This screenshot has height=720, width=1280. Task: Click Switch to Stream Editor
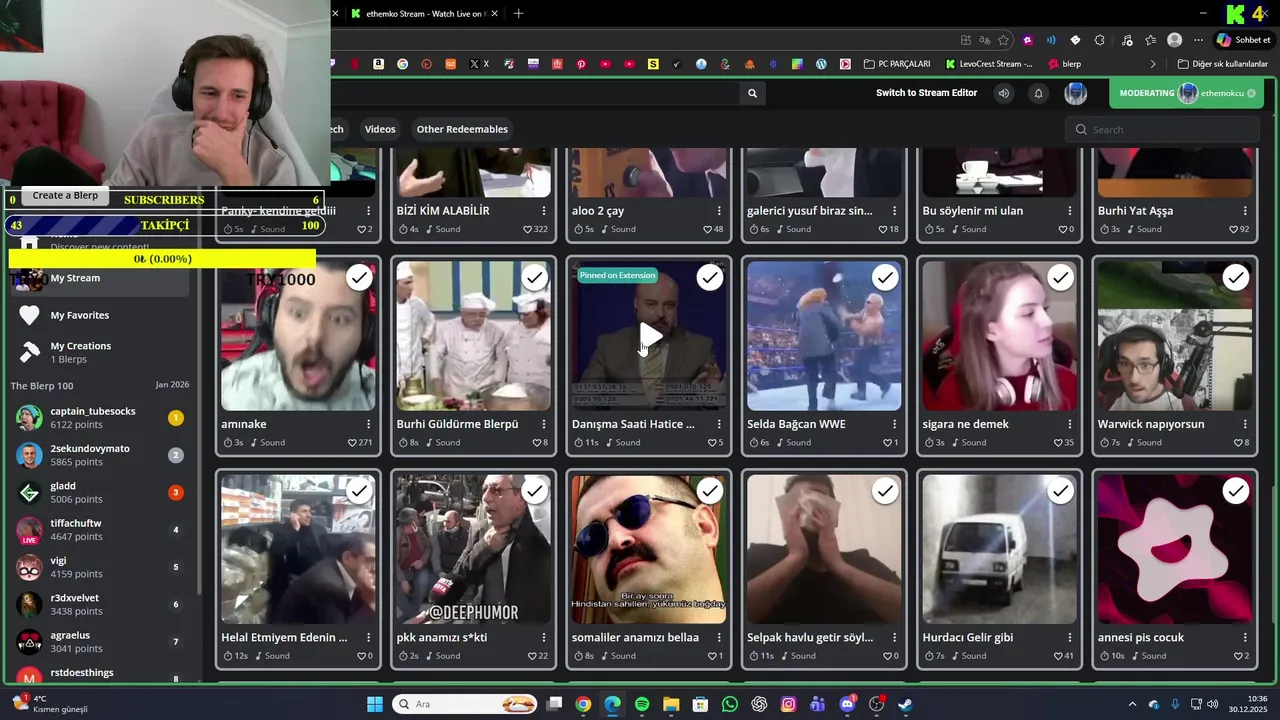tap(926, 93)
